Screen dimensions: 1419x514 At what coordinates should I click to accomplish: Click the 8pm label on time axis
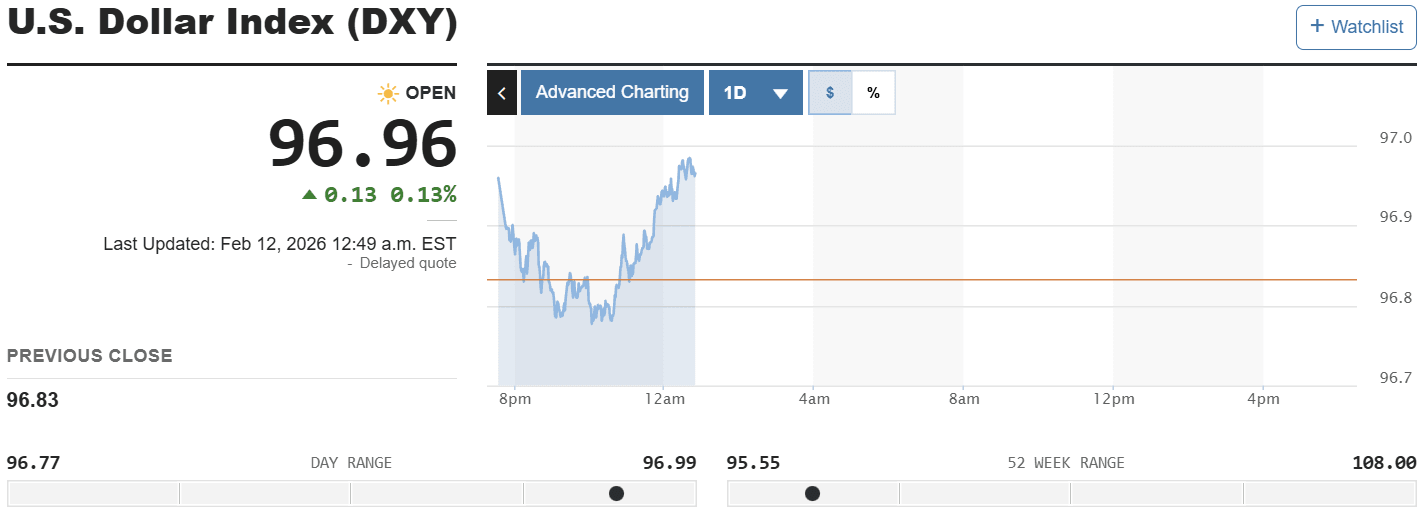click(x=515, y=400)
